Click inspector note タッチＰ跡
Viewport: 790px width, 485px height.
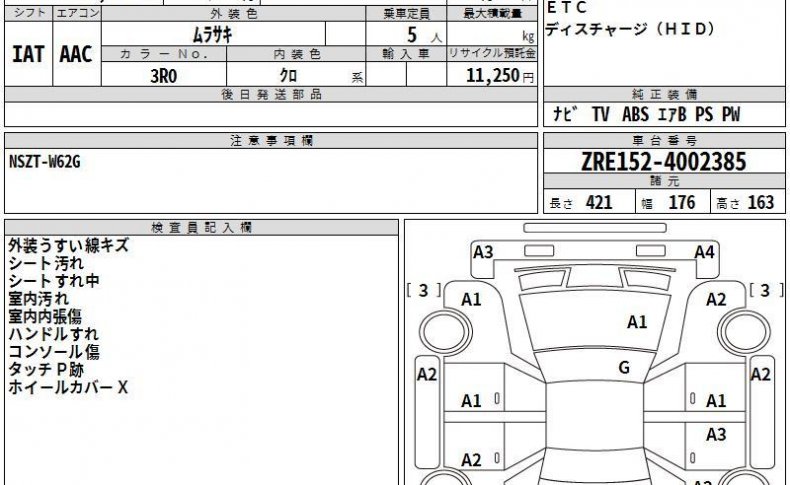46,370
